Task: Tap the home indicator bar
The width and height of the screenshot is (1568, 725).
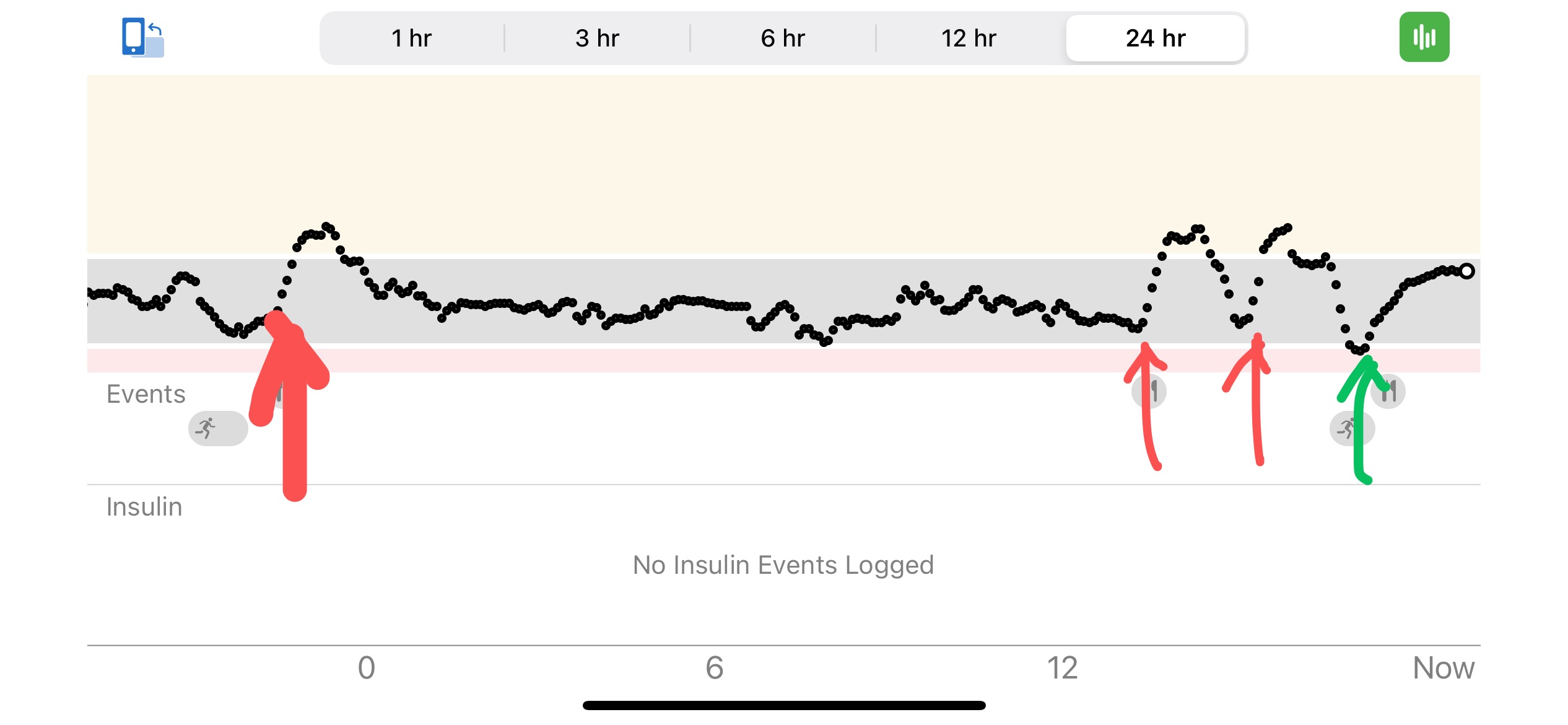Action: click(x=784, y=705)
